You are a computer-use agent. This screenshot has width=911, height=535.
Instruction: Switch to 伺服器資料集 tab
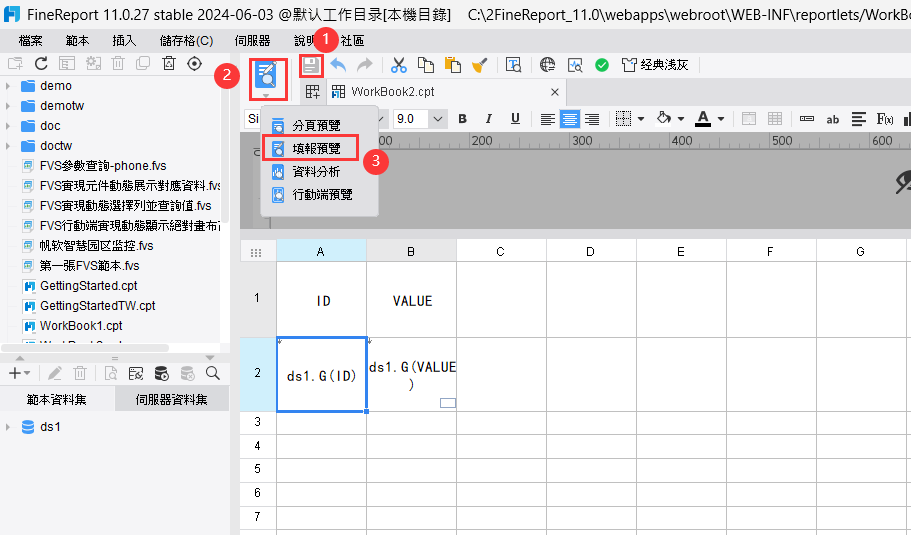(x=171, y=400)
